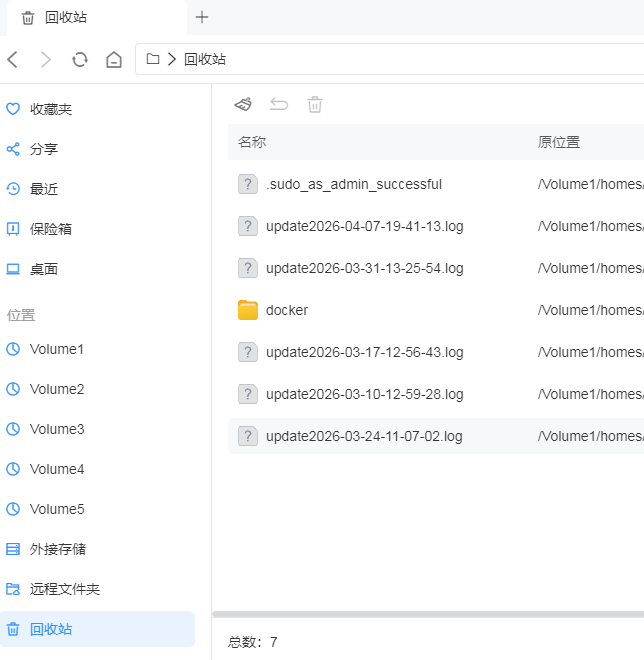Screen dimensions: 644x660
Task: Click the back navigation arrow
Action: pyautogui.click(x=13, y=59)
